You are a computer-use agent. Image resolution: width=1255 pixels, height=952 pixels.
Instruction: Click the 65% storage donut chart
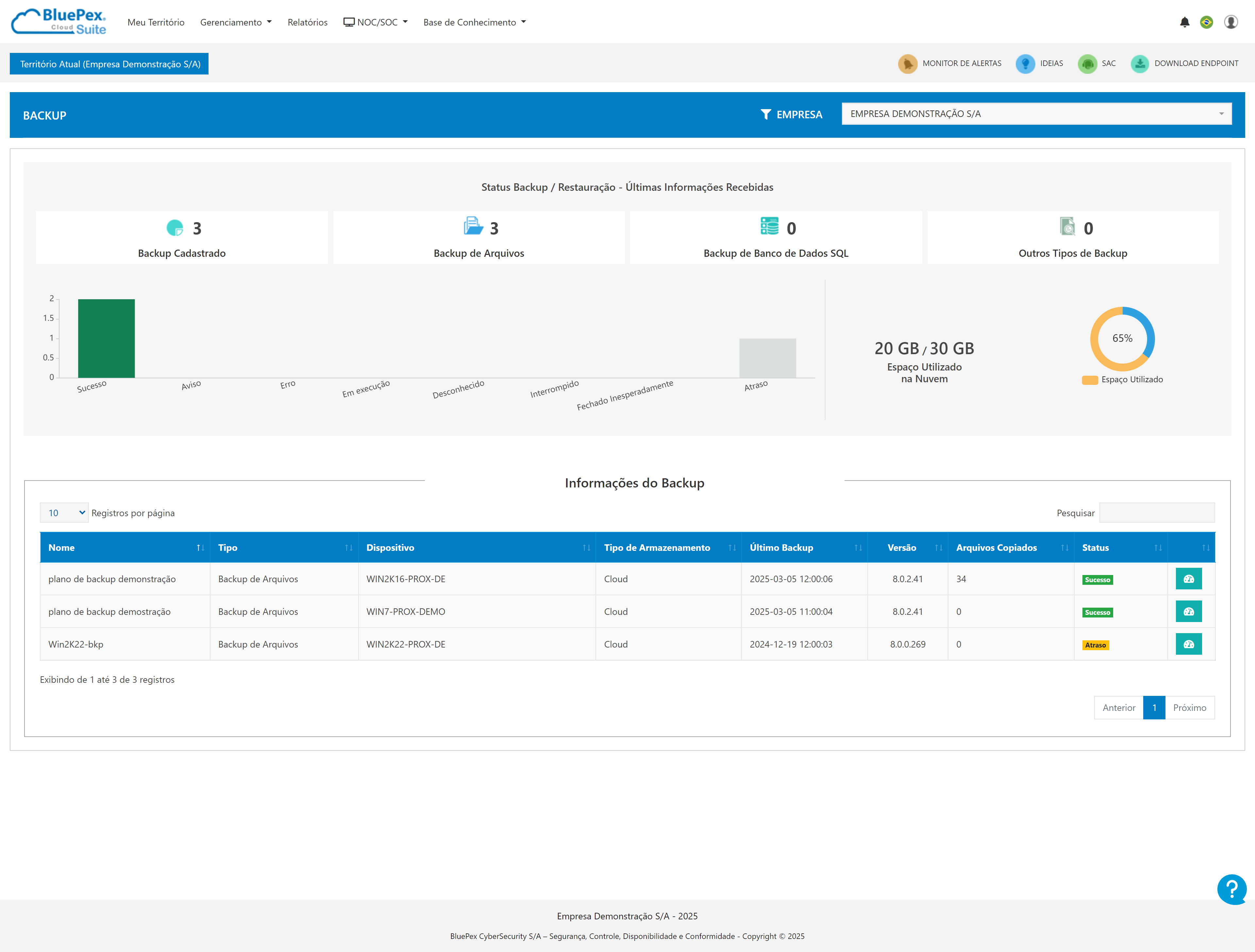click(1122, 338)
